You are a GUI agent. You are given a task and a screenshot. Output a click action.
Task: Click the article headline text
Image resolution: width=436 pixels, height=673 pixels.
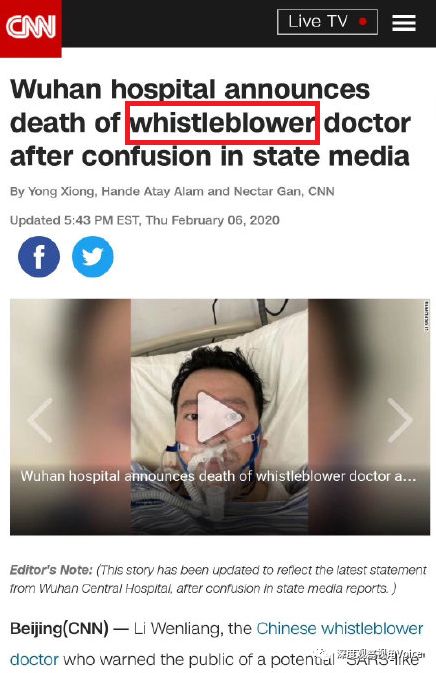210,123
